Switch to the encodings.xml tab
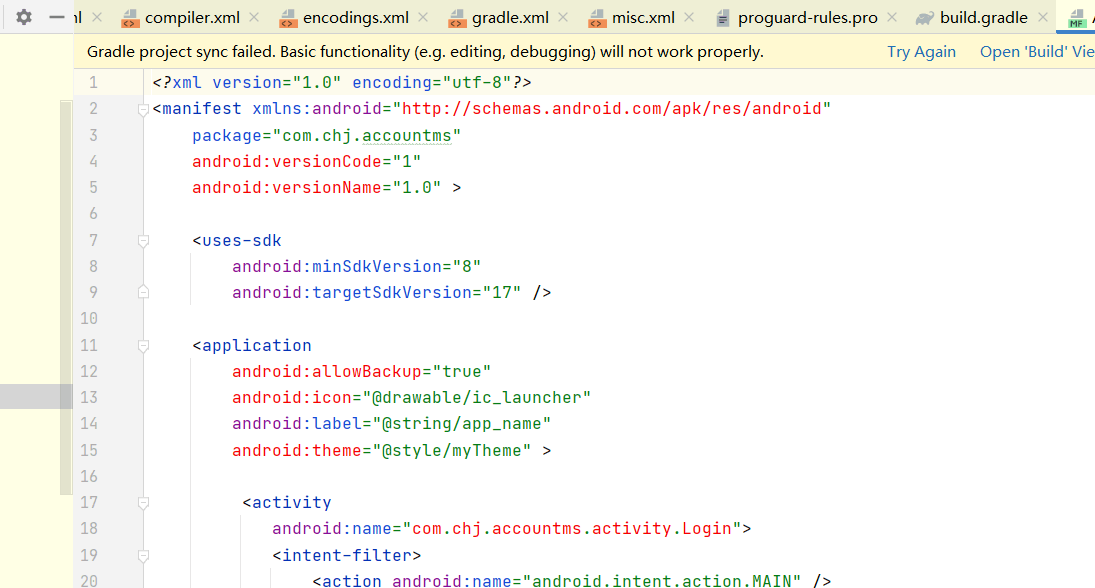 point(355,17)
